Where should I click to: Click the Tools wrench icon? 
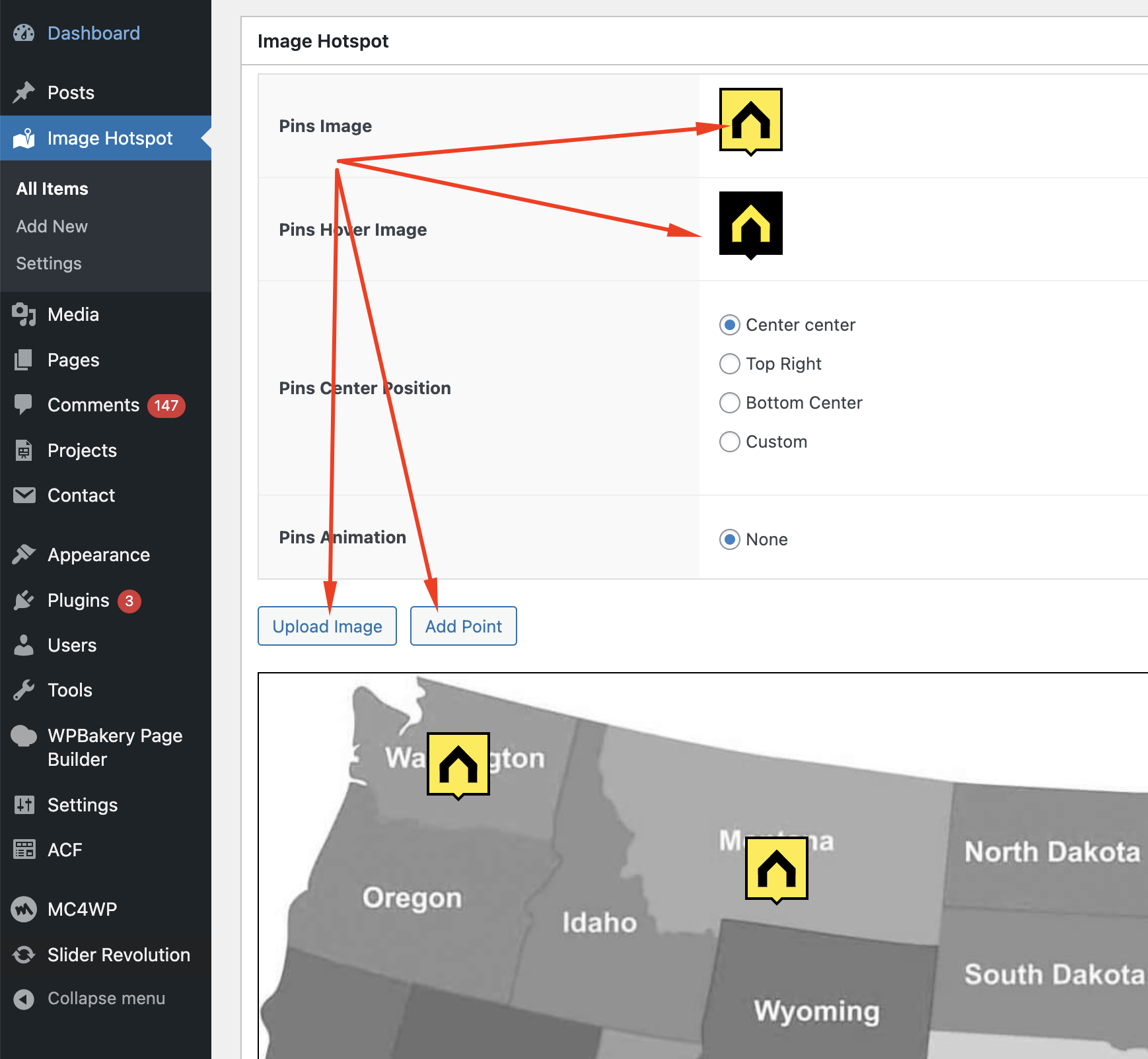(24, 690)
